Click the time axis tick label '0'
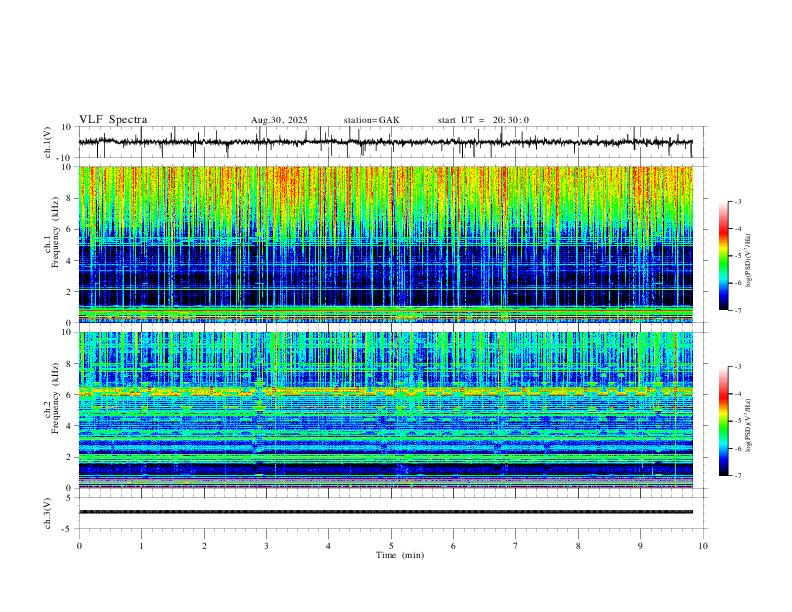The image size is (792, 612). point(79,546)
